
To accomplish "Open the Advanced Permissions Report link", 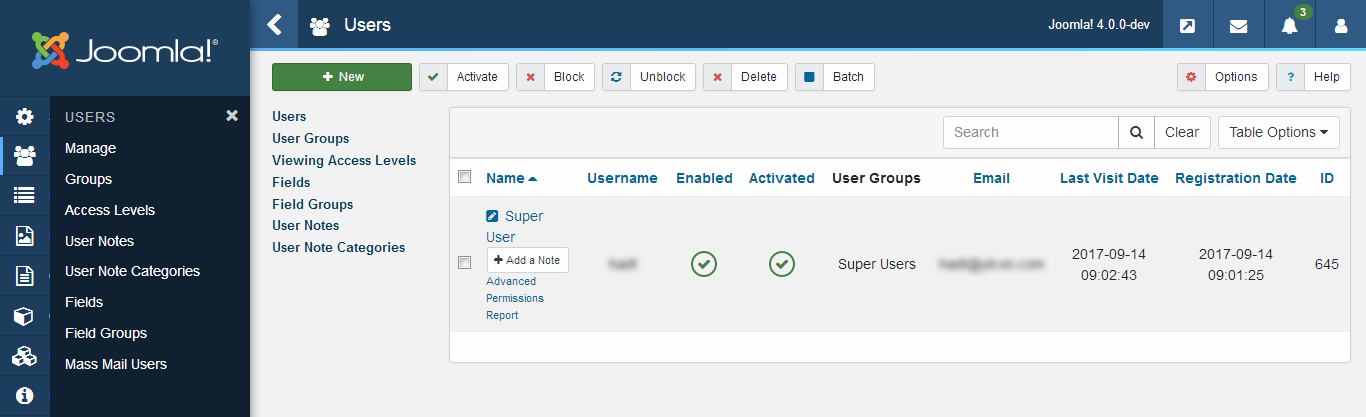I will coord(514,298).
